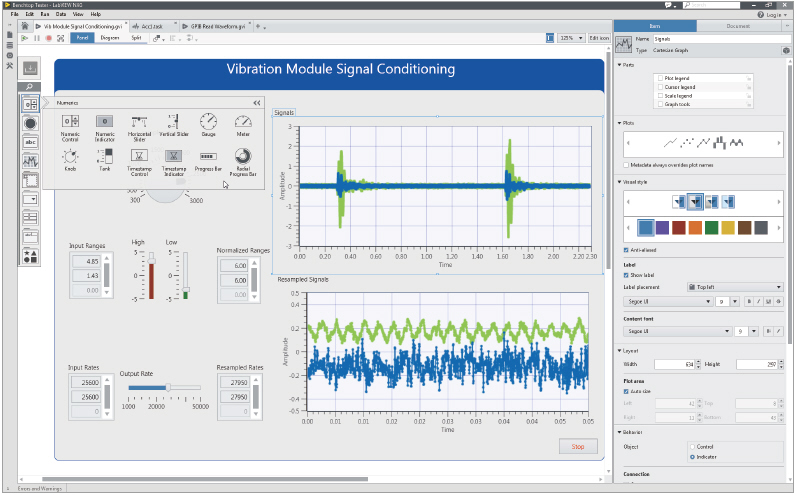Select the Gauge control in Numerics palette
Viewport: 797px width, 495px height.
point(208,122)
